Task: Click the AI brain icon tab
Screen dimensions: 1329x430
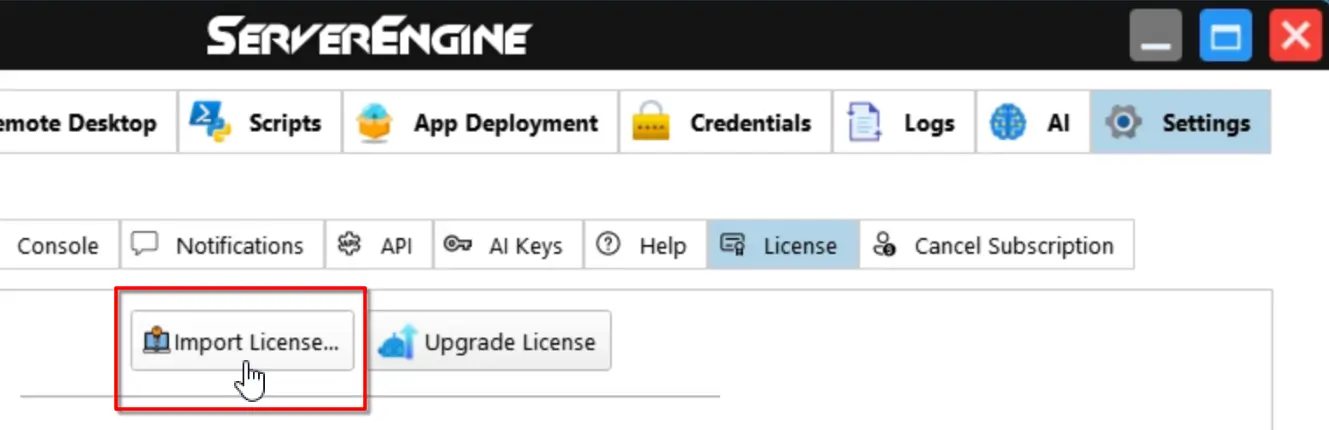Action: 1007,123
